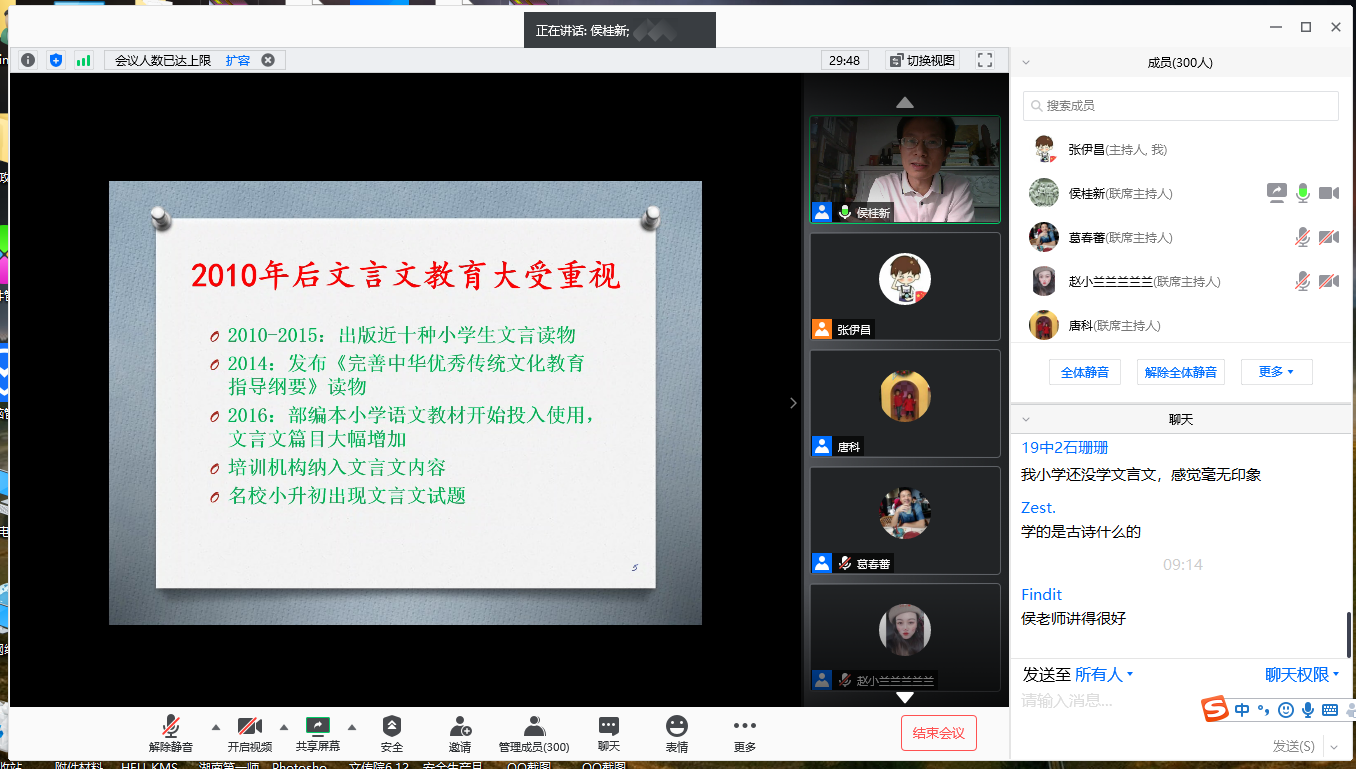This screenshot has width=1356, height=769.
Task: Expand the 聊天权限 dropdown
Action: (1302, 675)
